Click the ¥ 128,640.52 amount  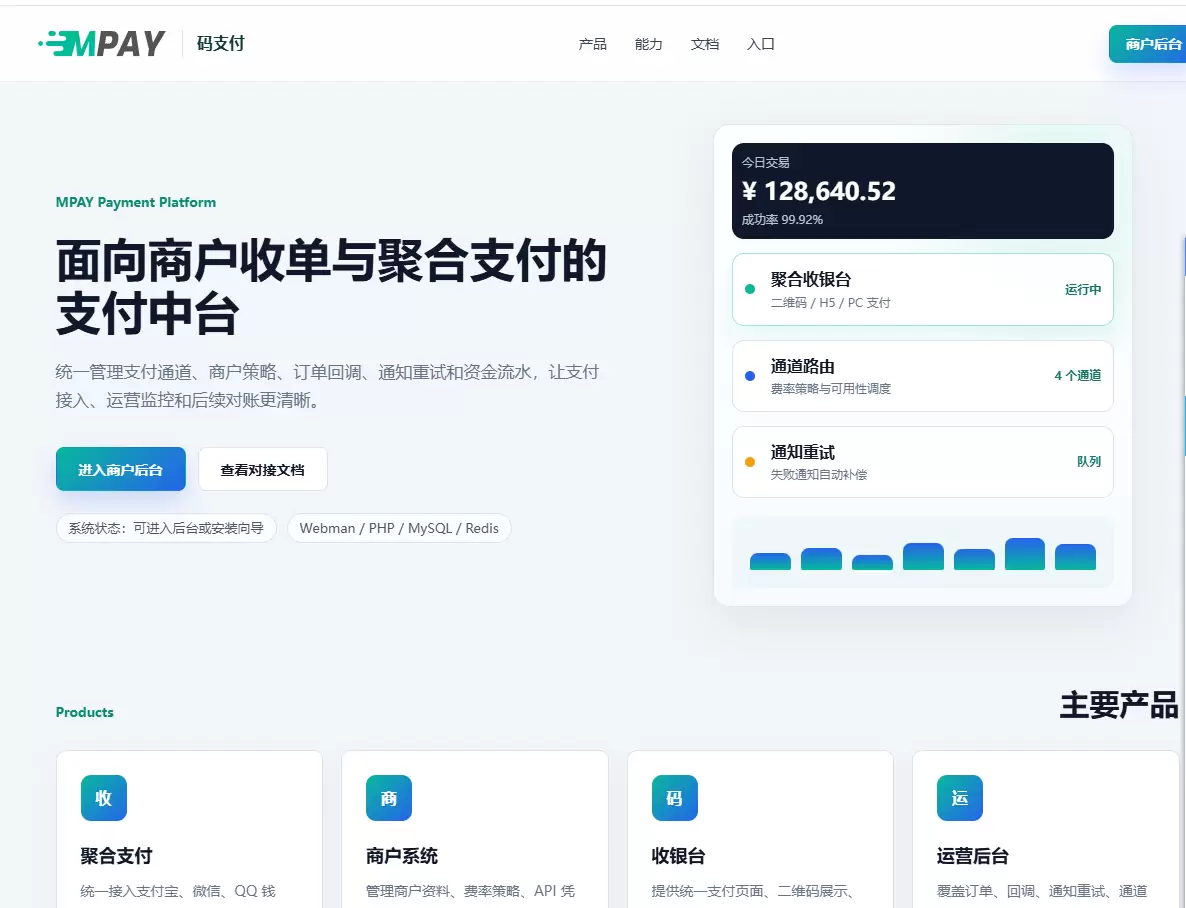pyautogui.click(x=818, y=191)
